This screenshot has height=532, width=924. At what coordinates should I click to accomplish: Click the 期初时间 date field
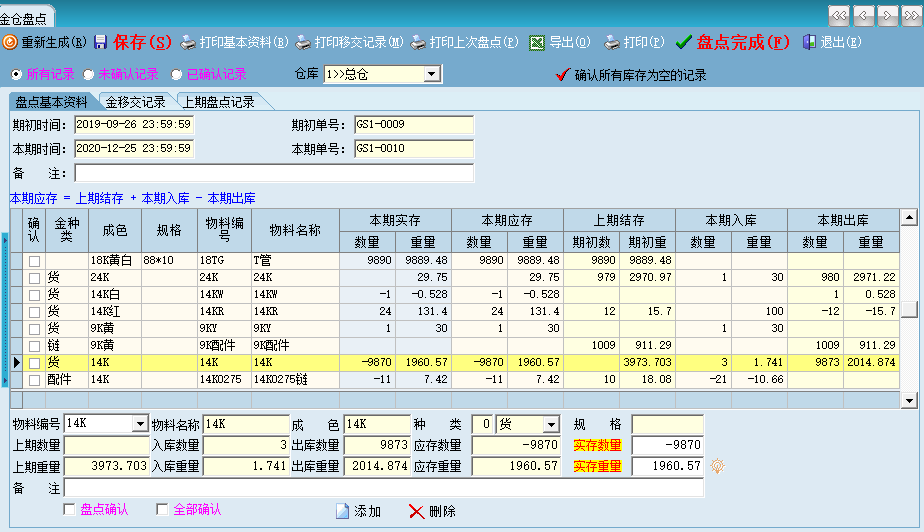[134, 125]
